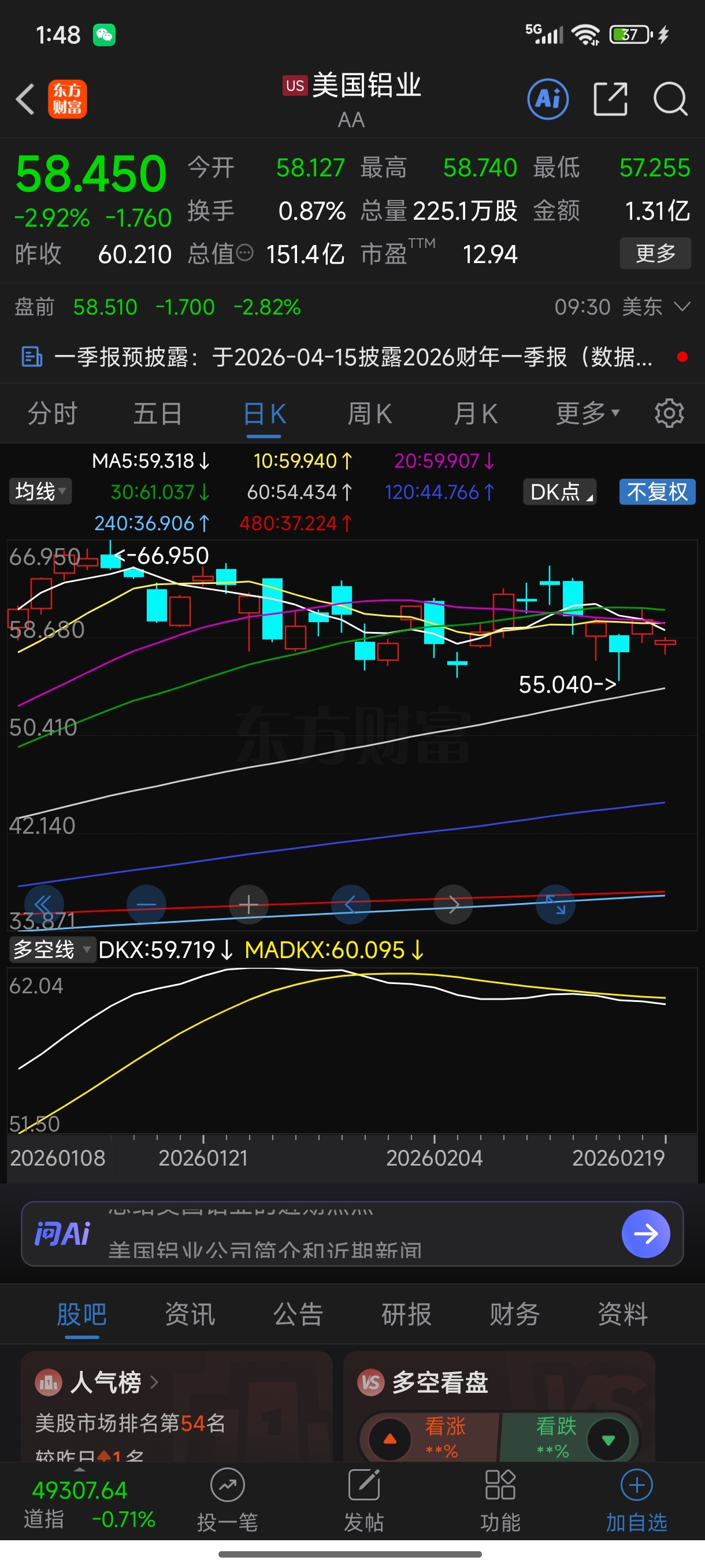This screenshot has height=1568, width=705.
Task: Move chart right with right arrow
Action: (x=453, y=904)
